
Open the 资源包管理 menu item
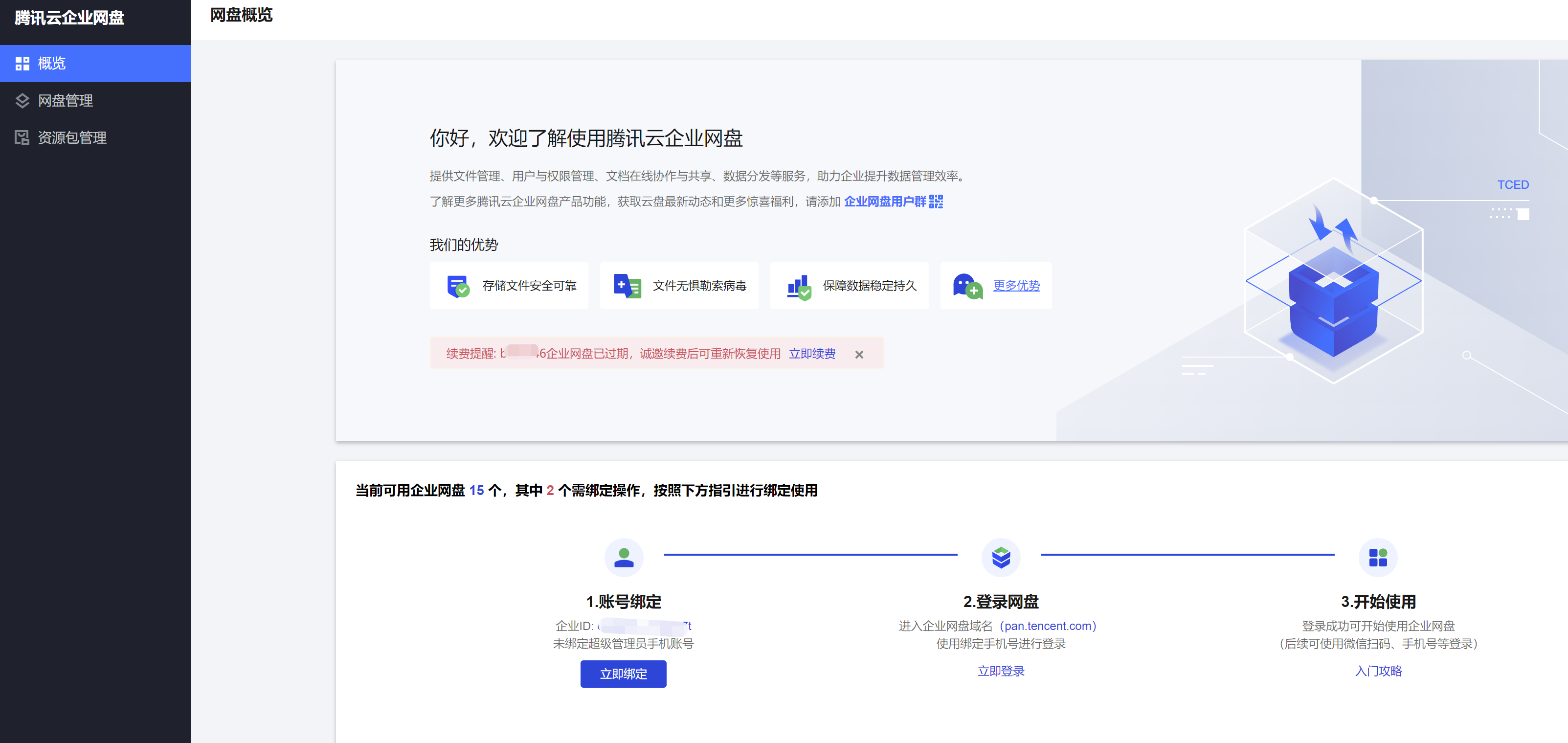click(72, 137)
